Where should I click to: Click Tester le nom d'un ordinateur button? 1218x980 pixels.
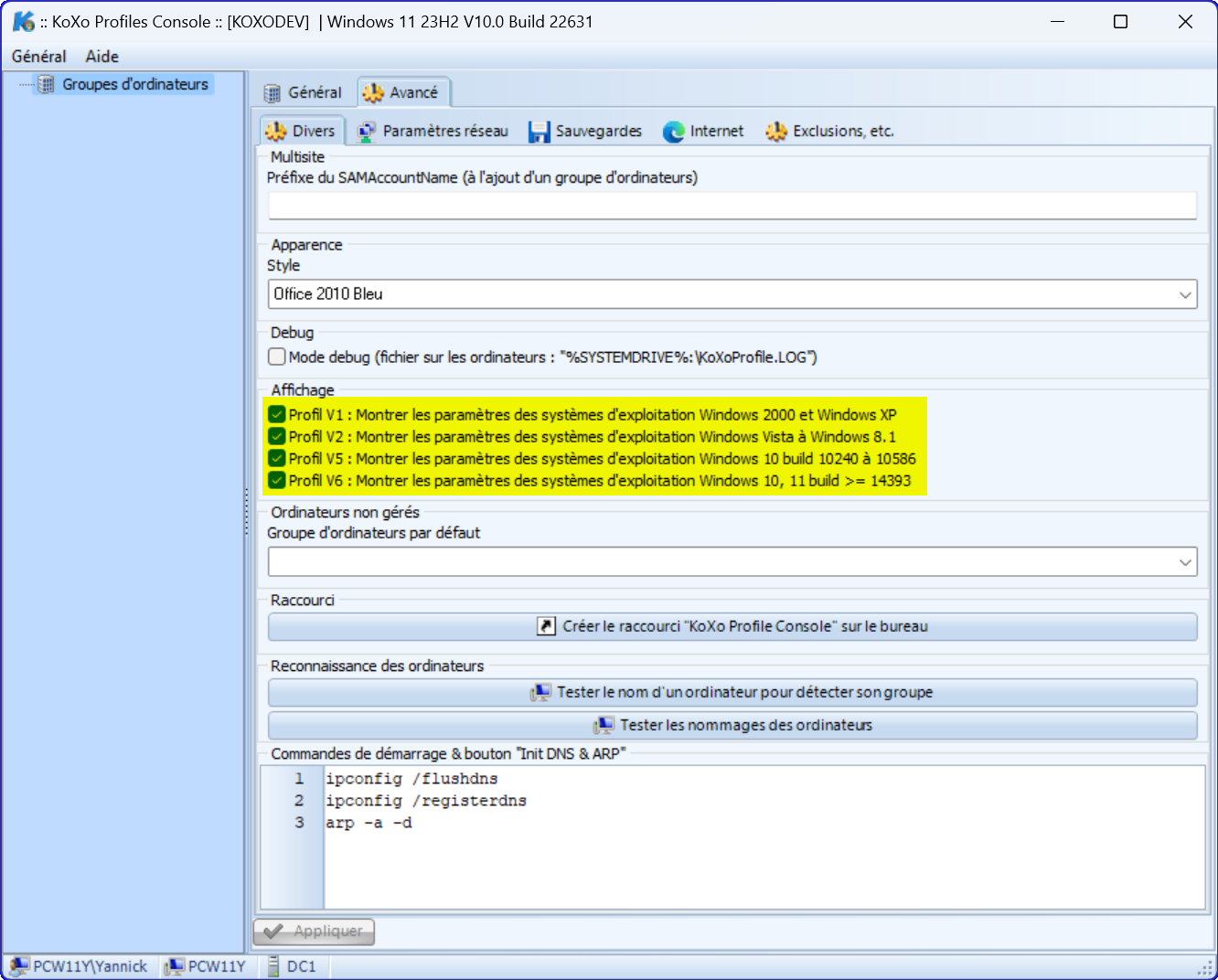732,693
